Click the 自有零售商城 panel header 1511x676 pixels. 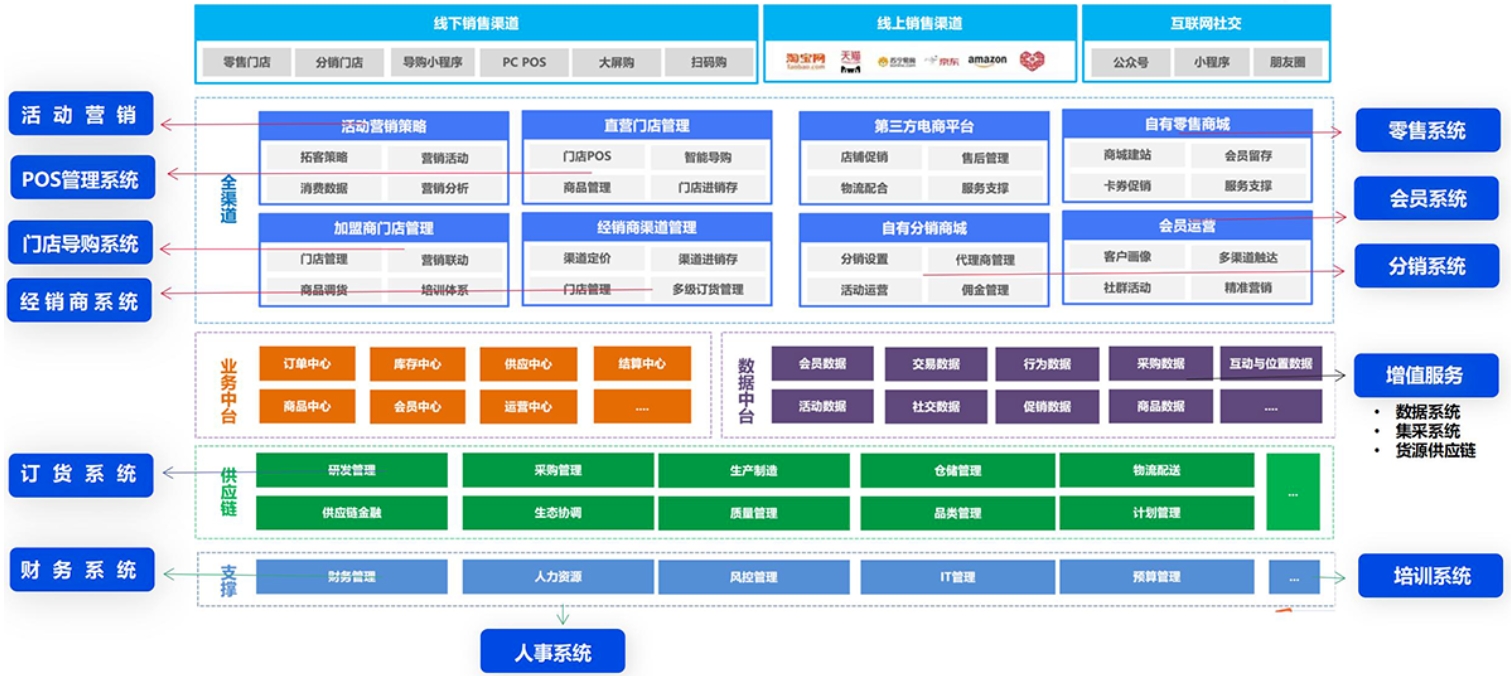(x=1187, y=124)
